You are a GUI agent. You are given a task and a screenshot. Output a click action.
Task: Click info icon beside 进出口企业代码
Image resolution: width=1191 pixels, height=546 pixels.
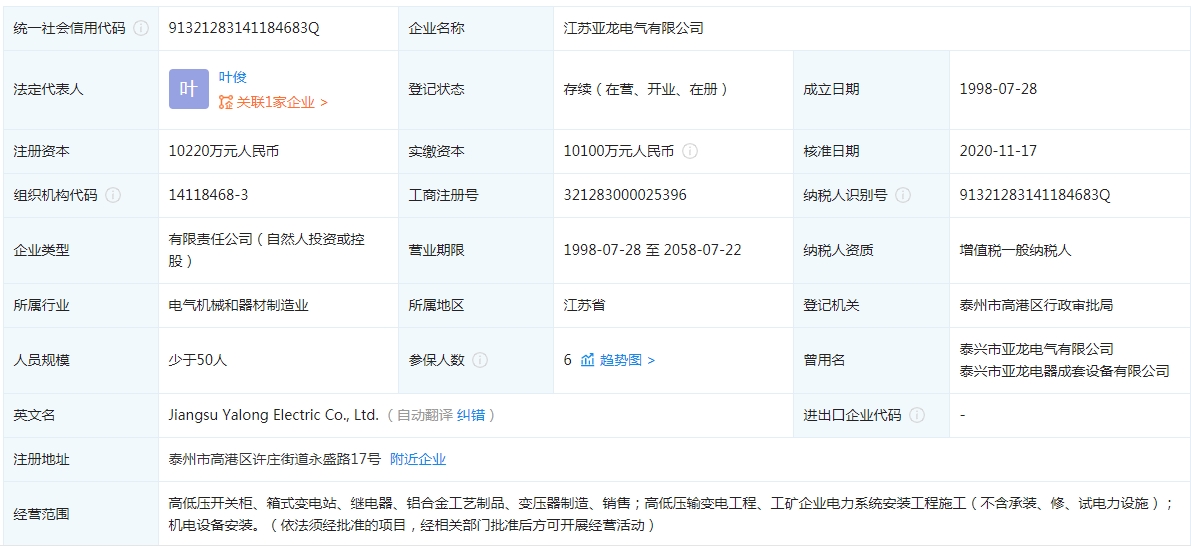(x=917, y=415)
